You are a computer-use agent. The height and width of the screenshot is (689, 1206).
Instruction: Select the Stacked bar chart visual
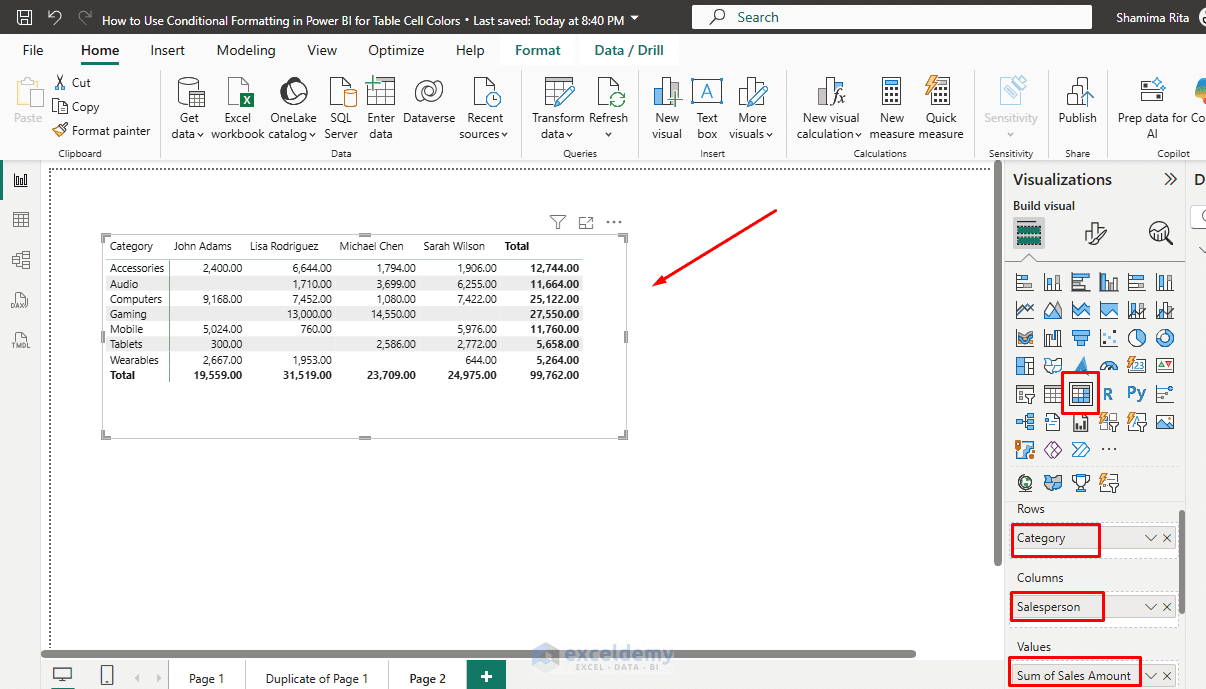(1025, 283)
